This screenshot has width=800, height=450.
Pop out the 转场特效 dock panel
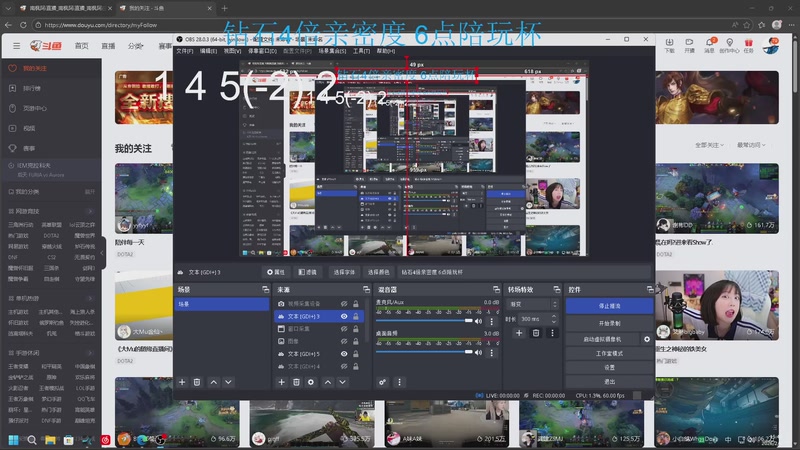pos(557,289)
